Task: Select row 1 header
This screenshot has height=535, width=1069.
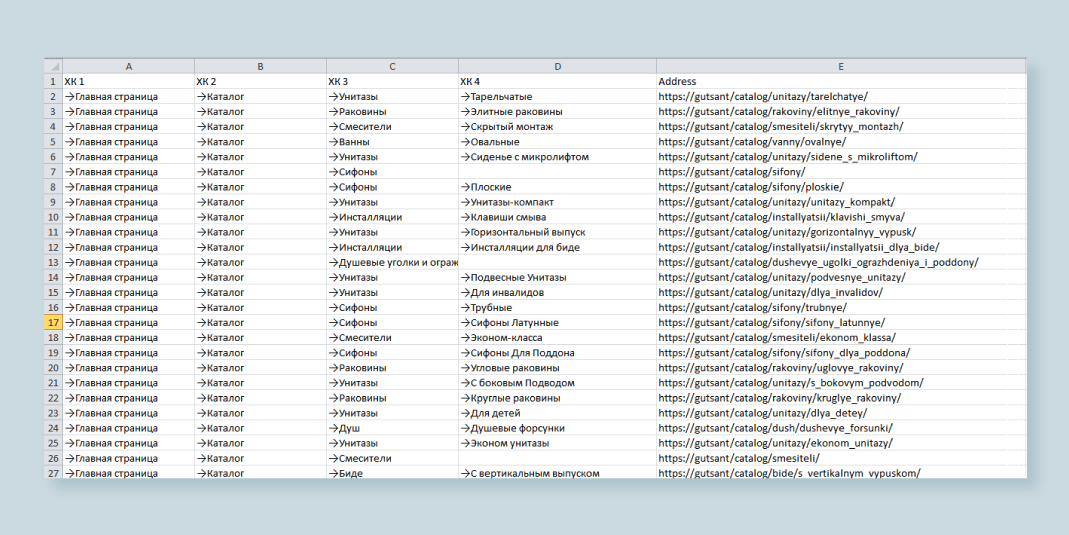Action: (53, 82)
